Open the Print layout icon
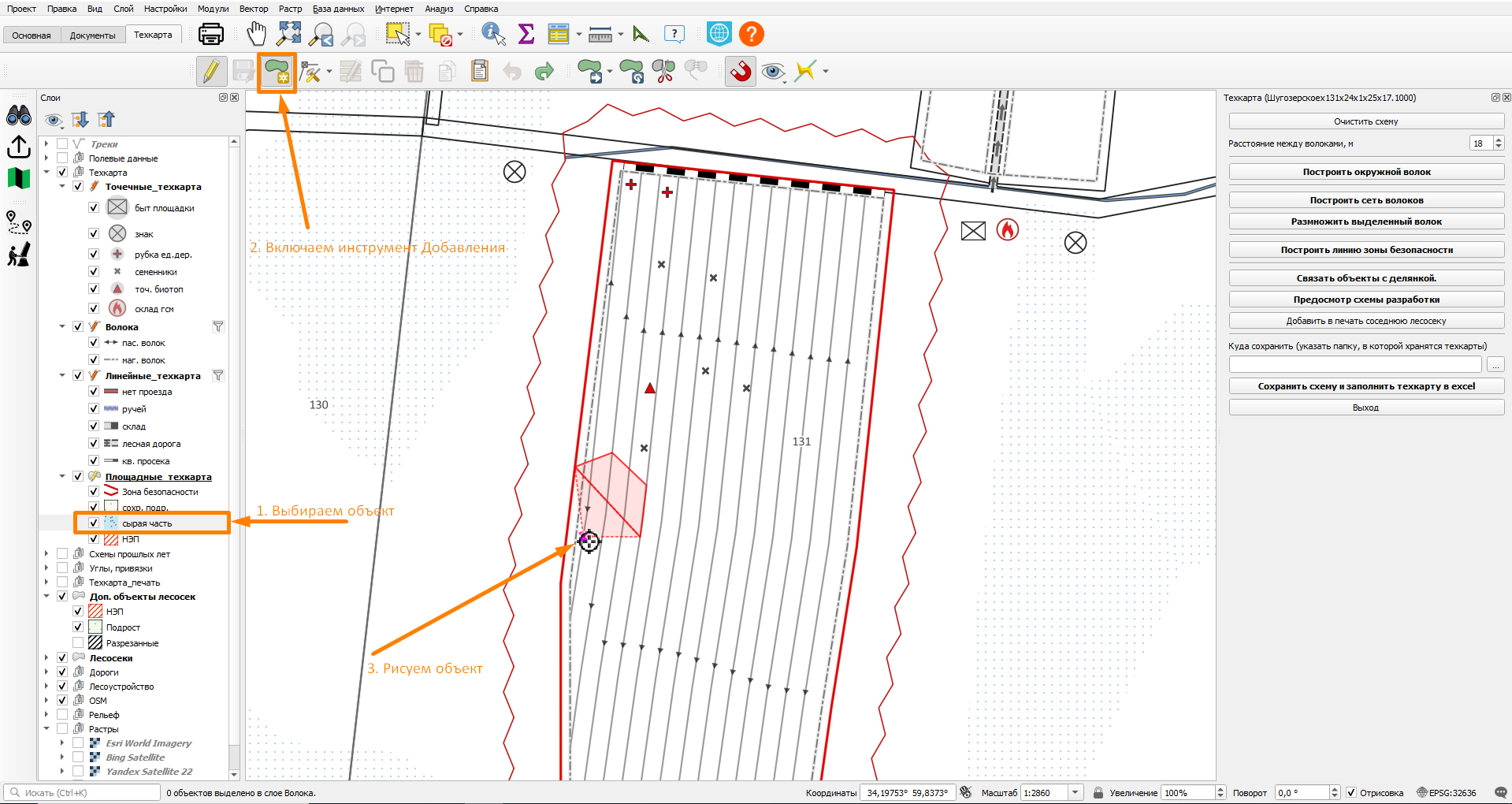 point(210,34)
